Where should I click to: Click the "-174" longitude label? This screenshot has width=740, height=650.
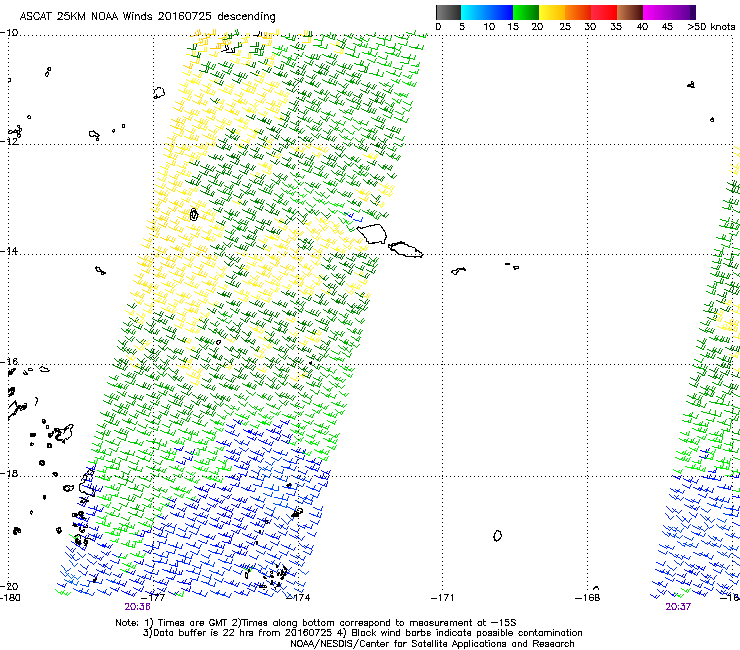coord(298,597)
